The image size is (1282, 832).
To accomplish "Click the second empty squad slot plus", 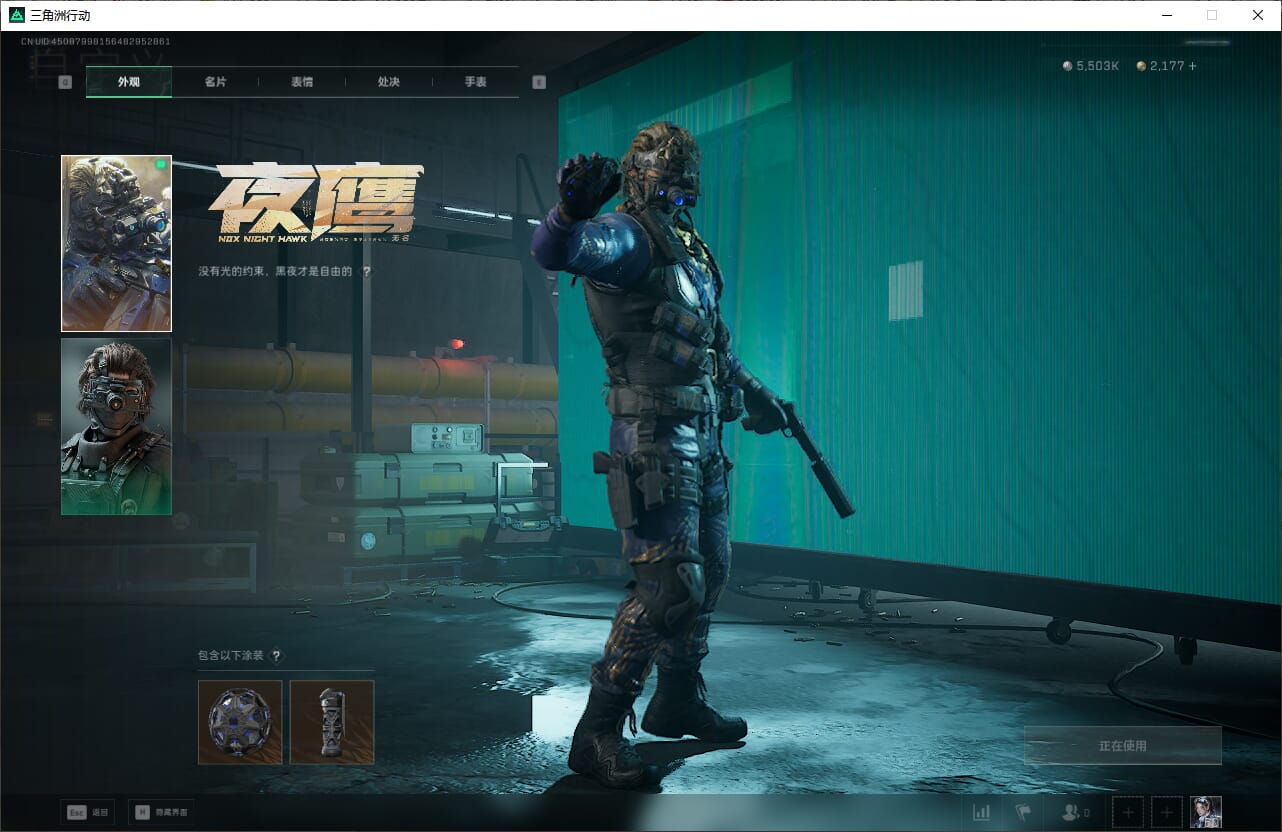I will point(1167,813).
